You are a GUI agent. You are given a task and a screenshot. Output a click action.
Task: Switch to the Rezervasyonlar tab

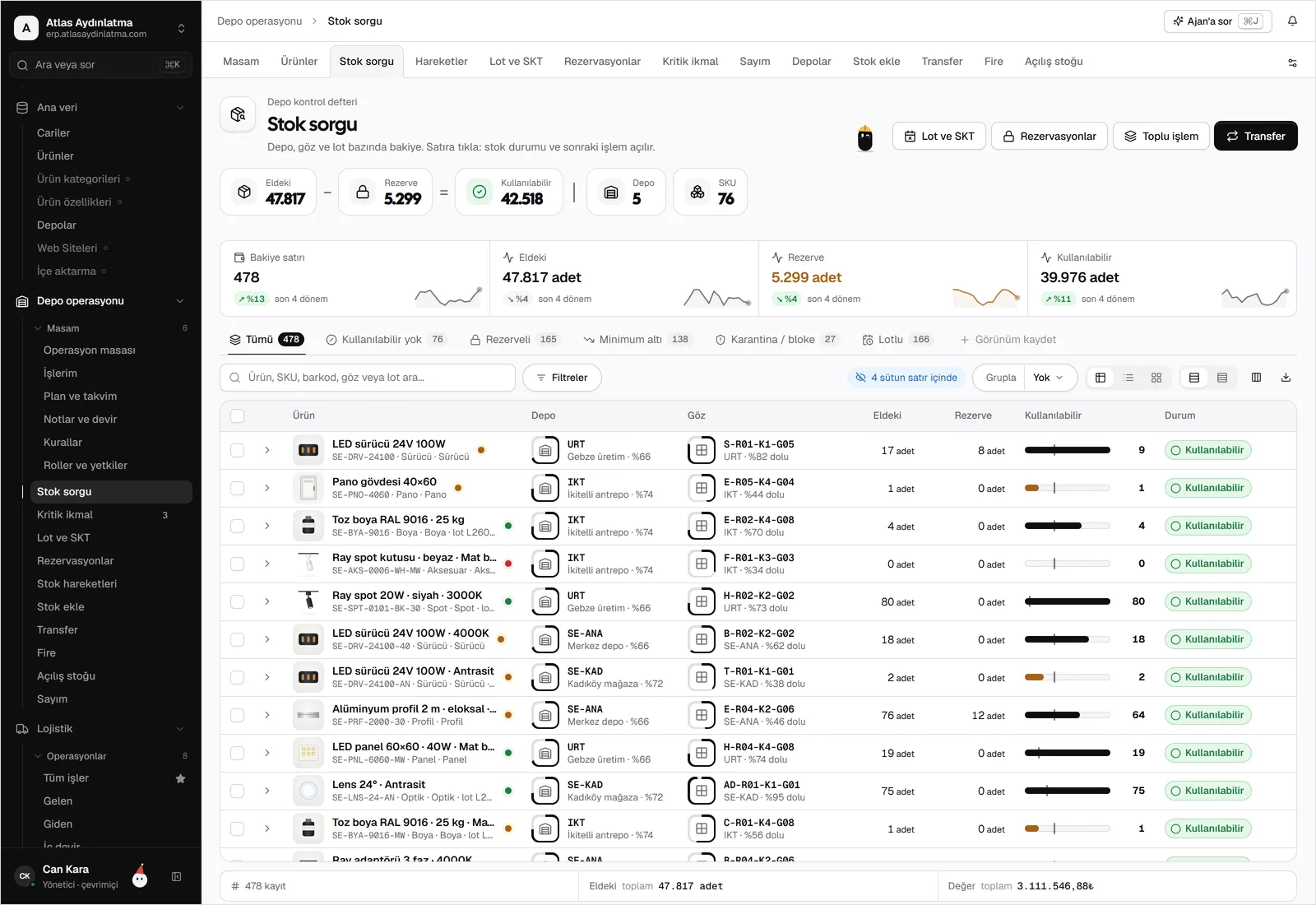click(602, 62)
